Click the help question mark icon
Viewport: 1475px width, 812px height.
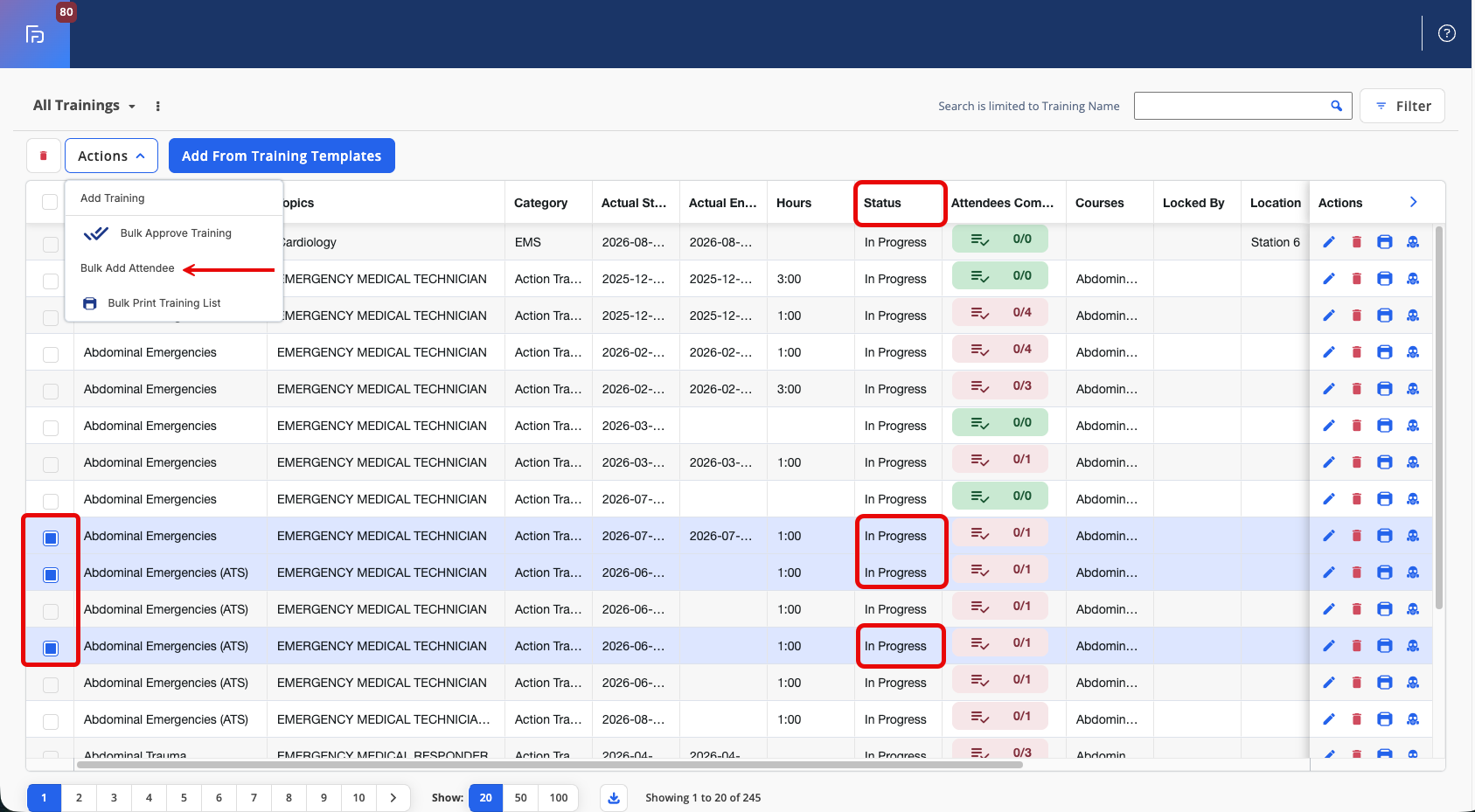pyautogui.click(x=1447, y=33)
